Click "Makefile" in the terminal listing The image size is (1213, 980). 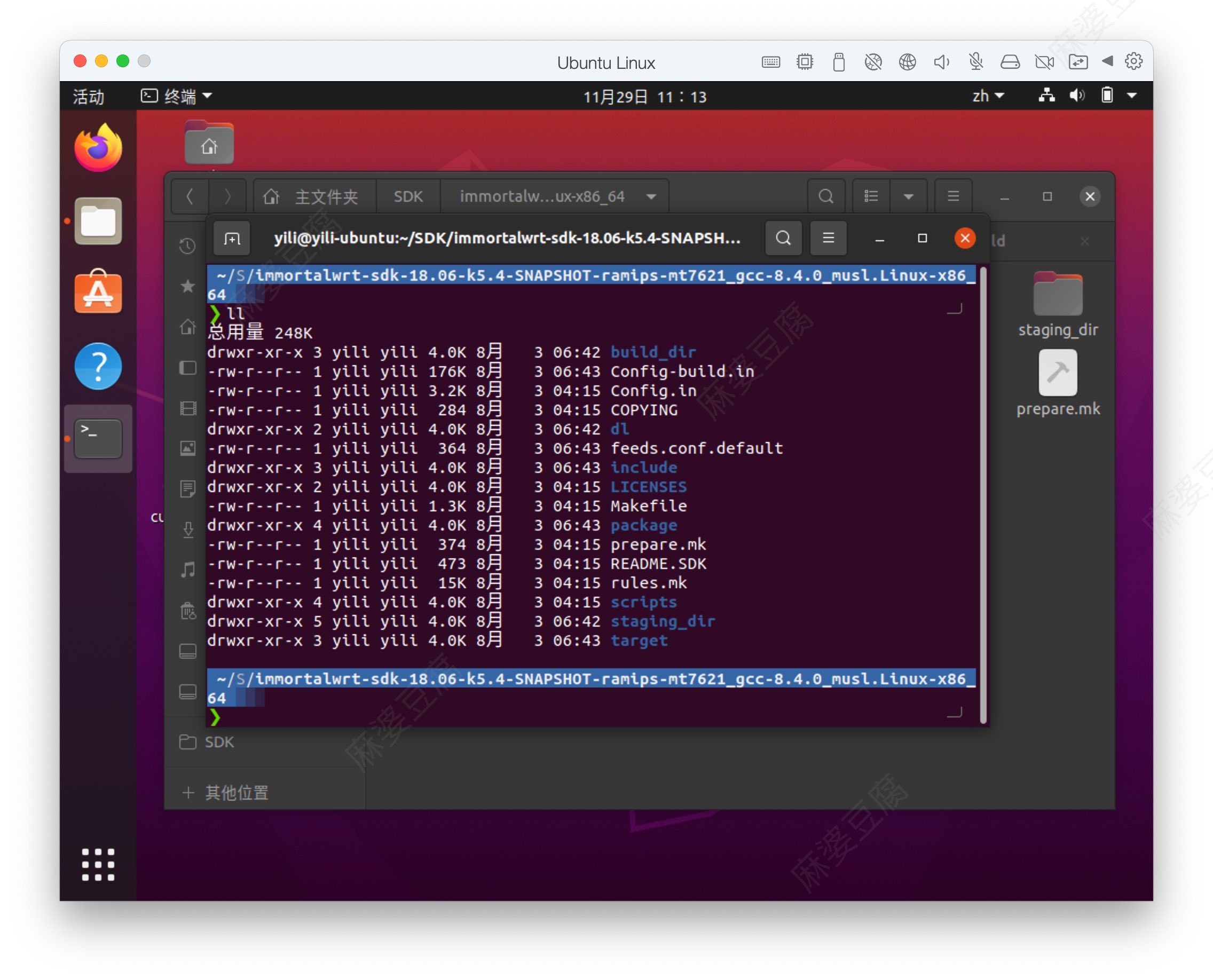(648, 506)
